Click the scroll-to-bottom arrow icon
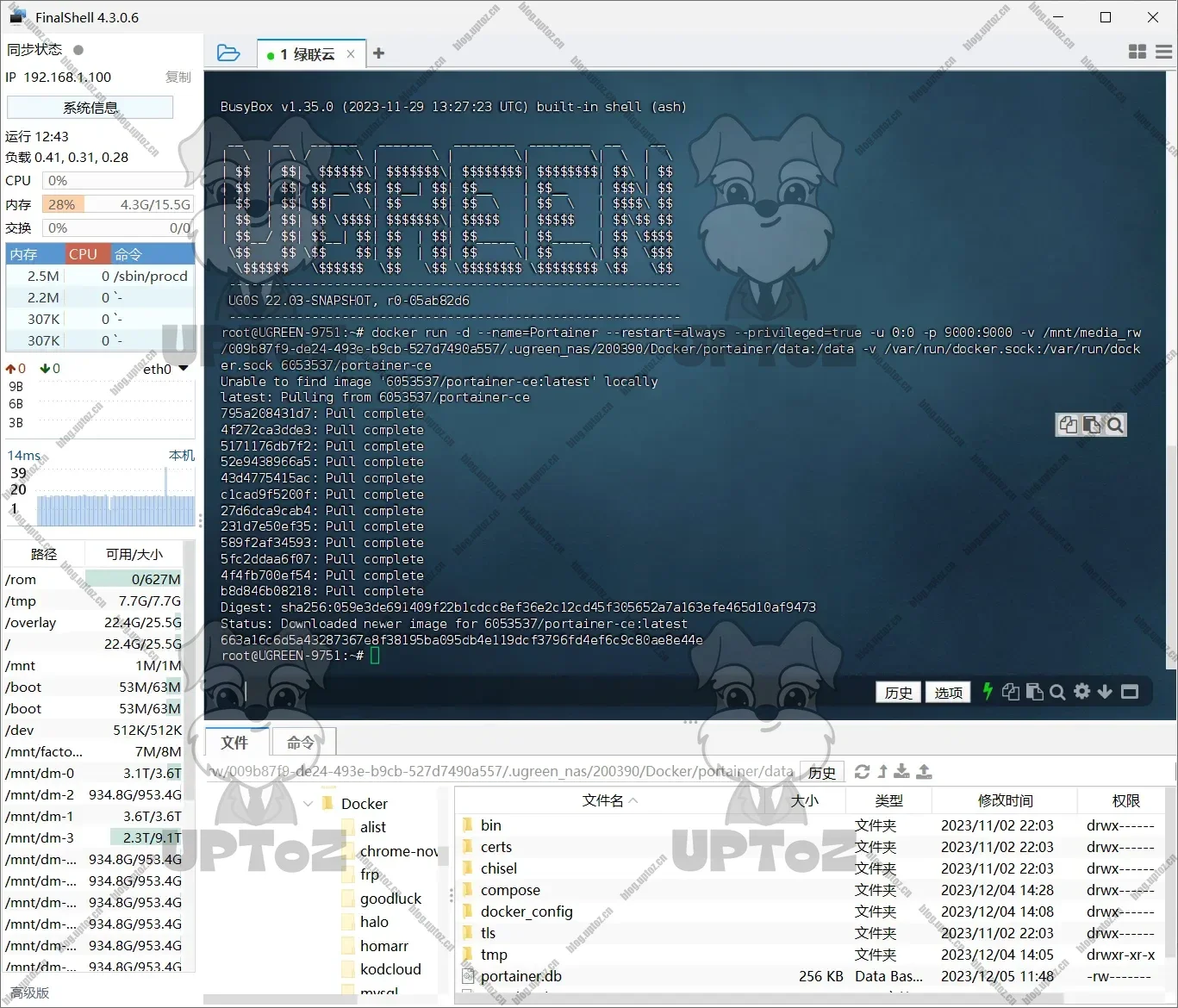1178x1008 pixels. pos(1105,692)
